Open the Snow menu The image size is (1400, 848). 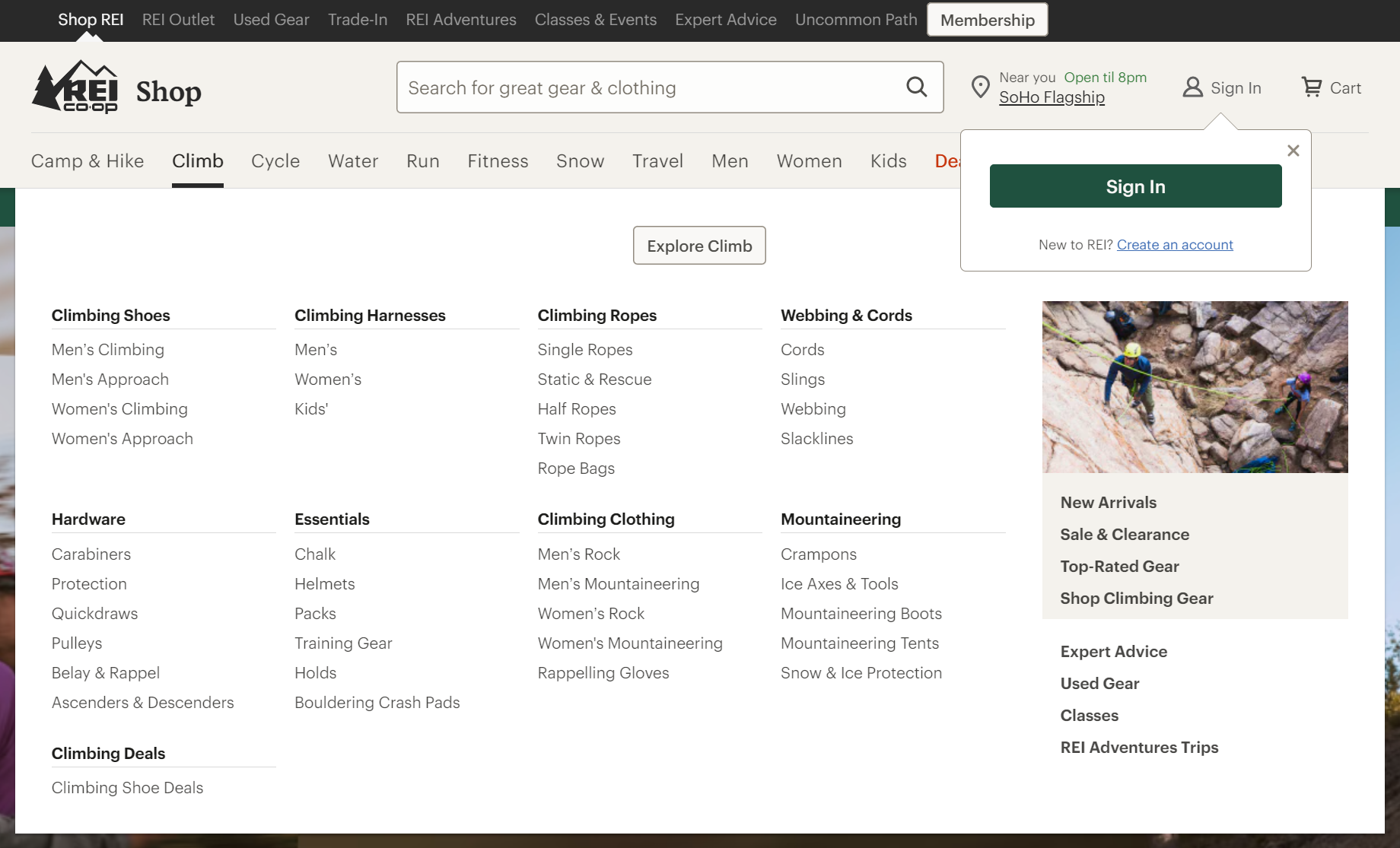[x=580, y=161]
